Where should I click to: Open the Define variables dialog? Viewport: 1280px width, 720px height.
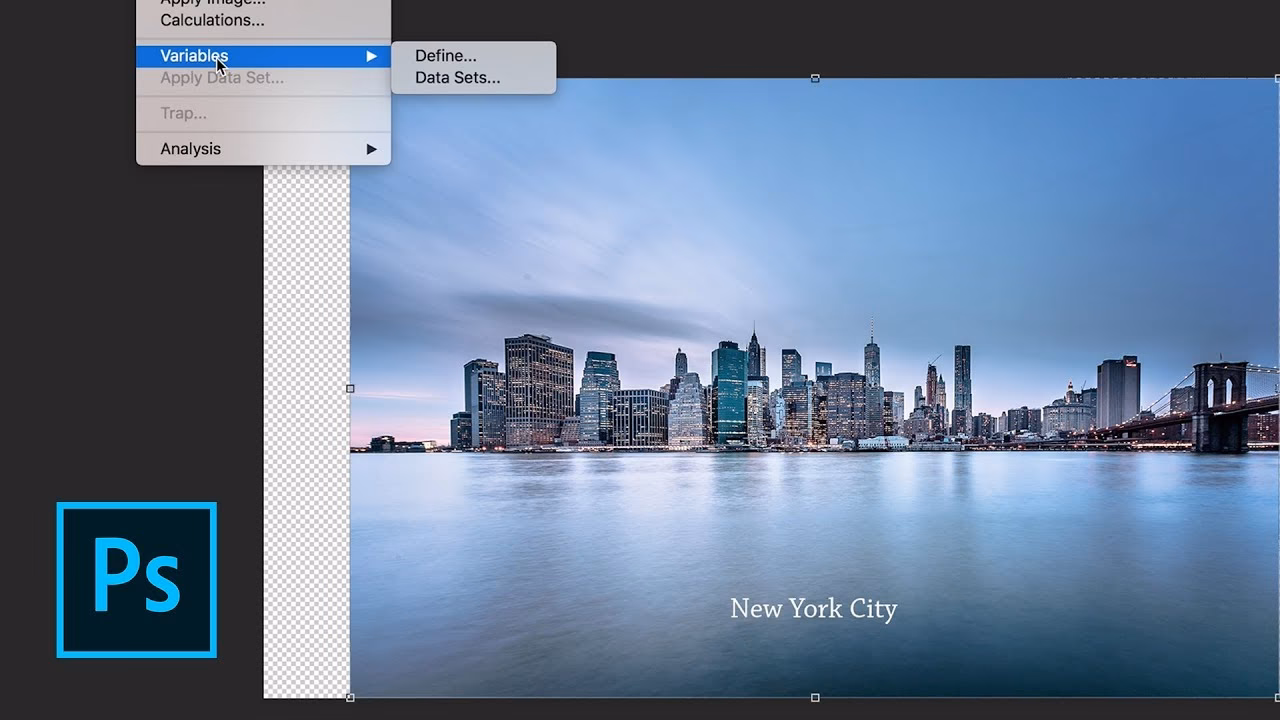coord(446,55)
